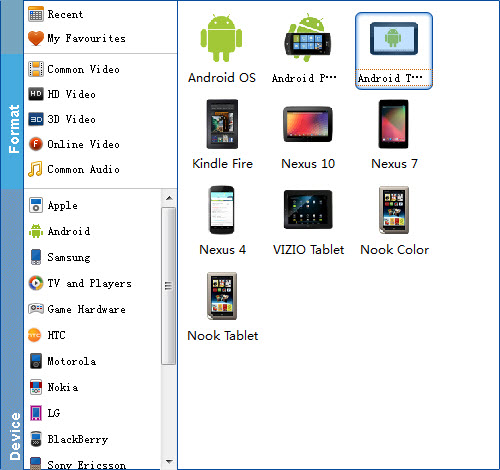
Task: Click the LG phone icon
Action: click(36, 413)
